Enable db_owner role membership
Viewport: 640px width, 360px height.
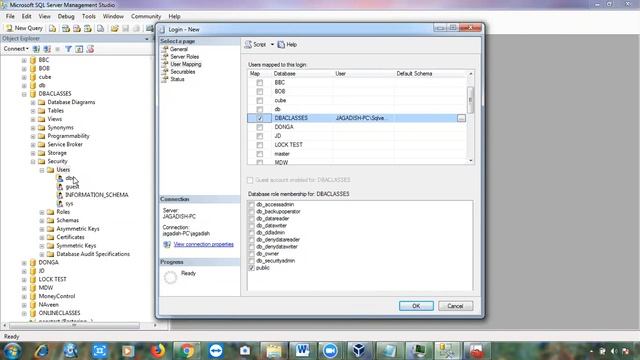coord(251,254)
